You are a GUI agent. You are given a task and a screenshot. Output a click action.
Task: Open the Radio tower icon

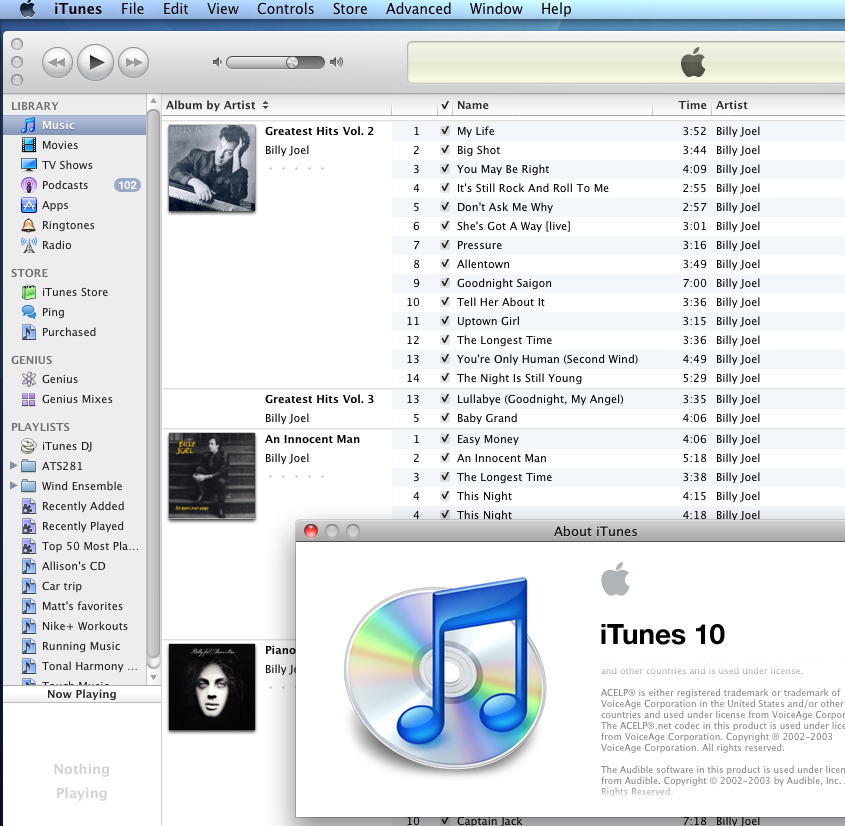(29, 245)
